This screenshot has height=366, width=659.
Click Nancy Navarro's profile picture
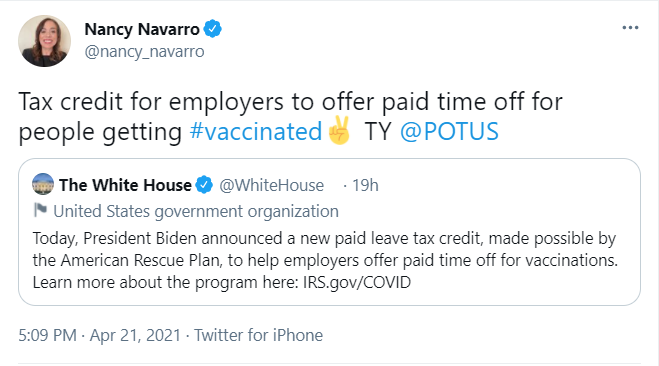click(x=44, y=41)
